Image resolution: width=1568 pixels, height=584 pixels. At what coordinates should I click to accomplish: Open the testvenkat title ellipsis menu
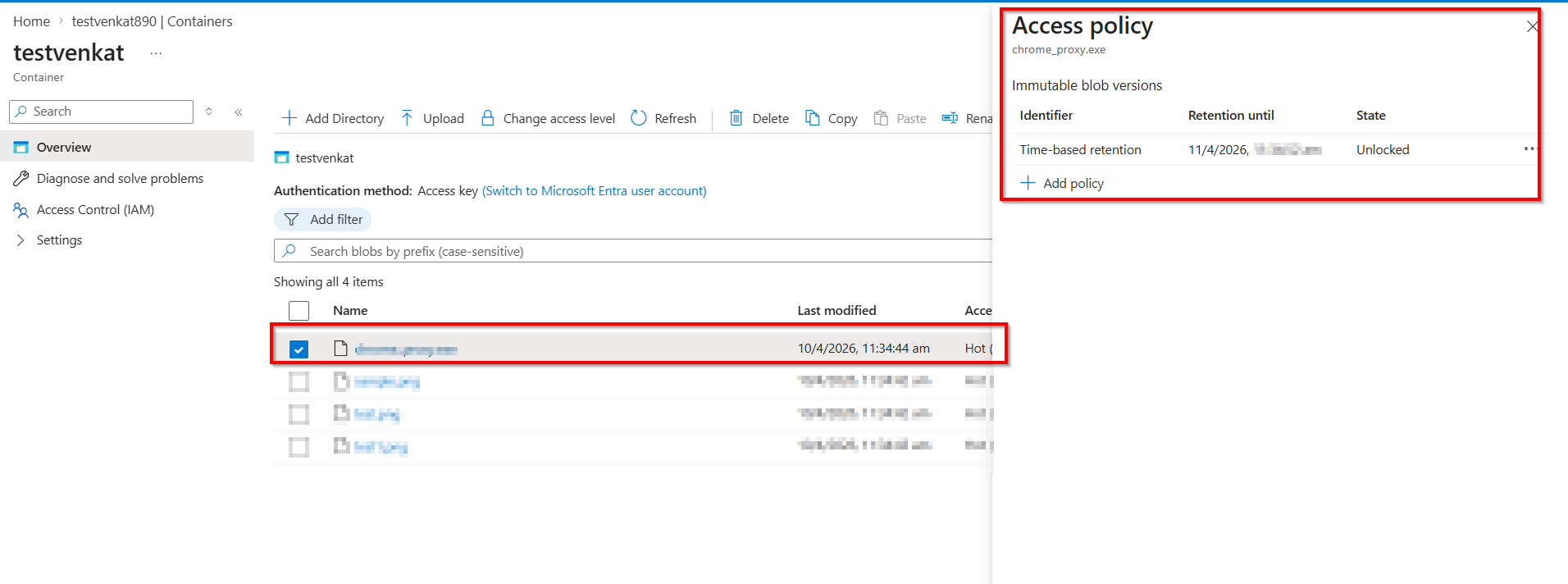coord(156,53)
